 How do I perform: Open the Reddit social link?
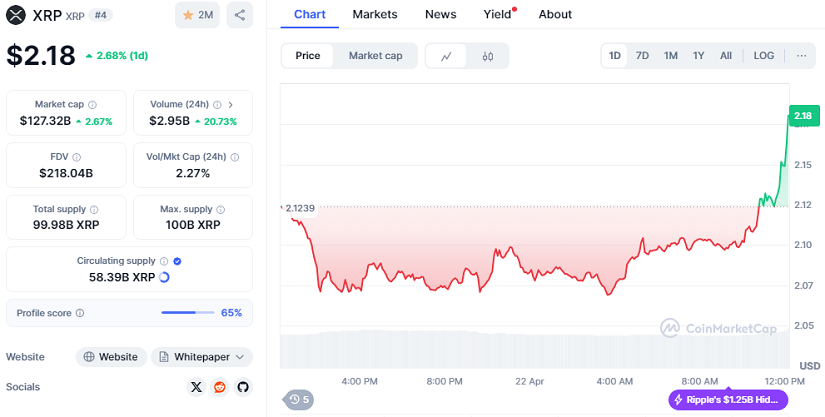(x=220, y=387)
